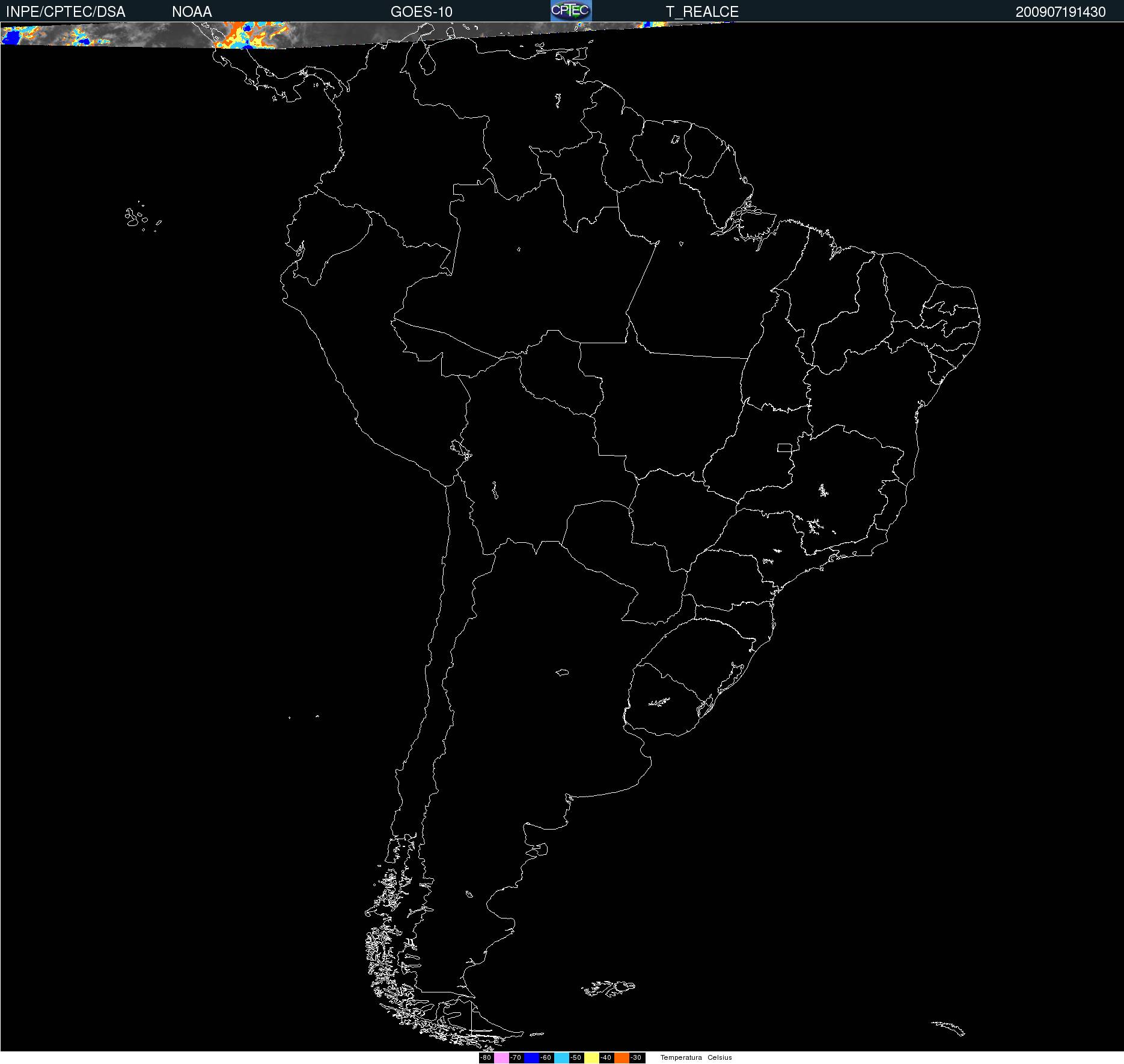Click the Distrito Federal rectangle in Brazil
Viewport: 1124px width, 1064px height.
pyautogui.click(x=784, y=447)
